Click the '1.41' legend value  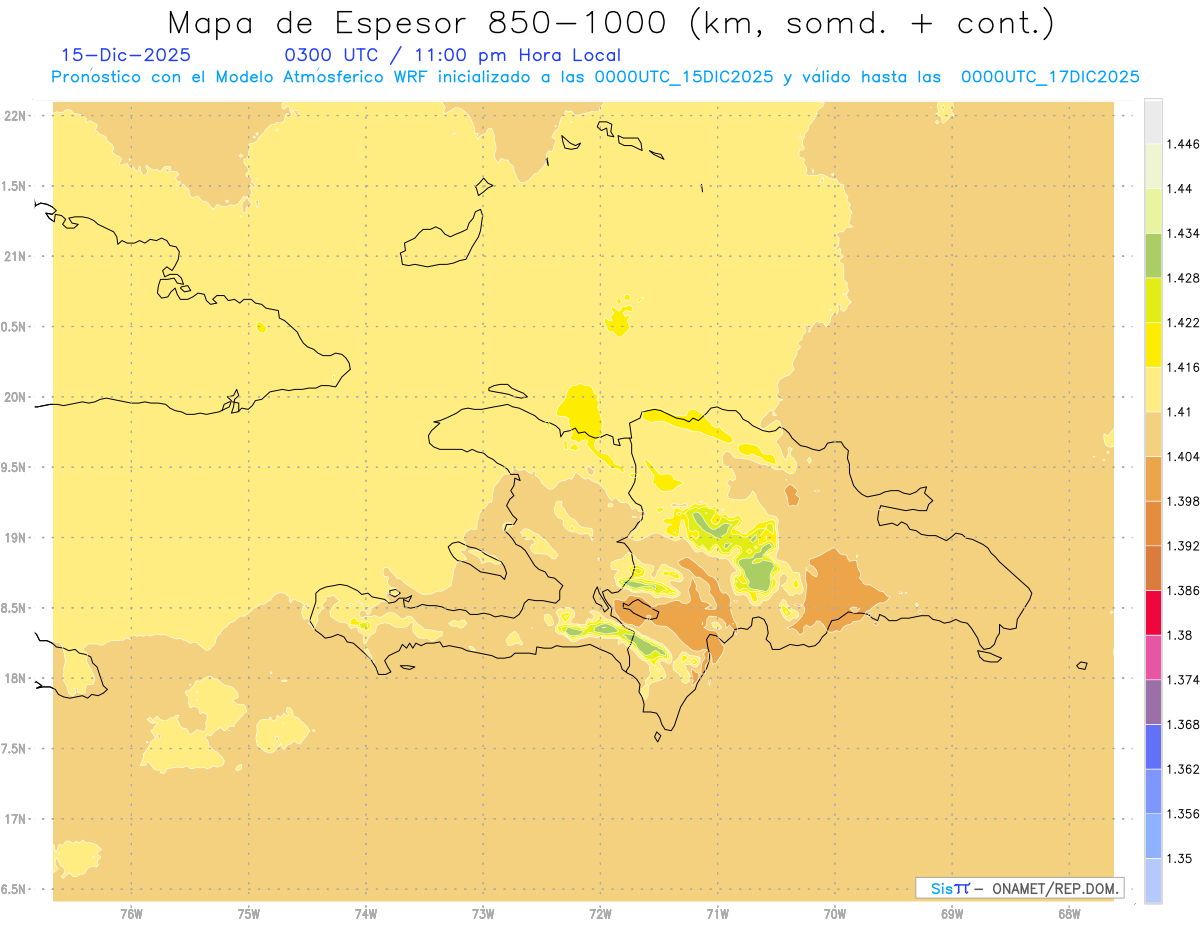(x=1179, y=411)
